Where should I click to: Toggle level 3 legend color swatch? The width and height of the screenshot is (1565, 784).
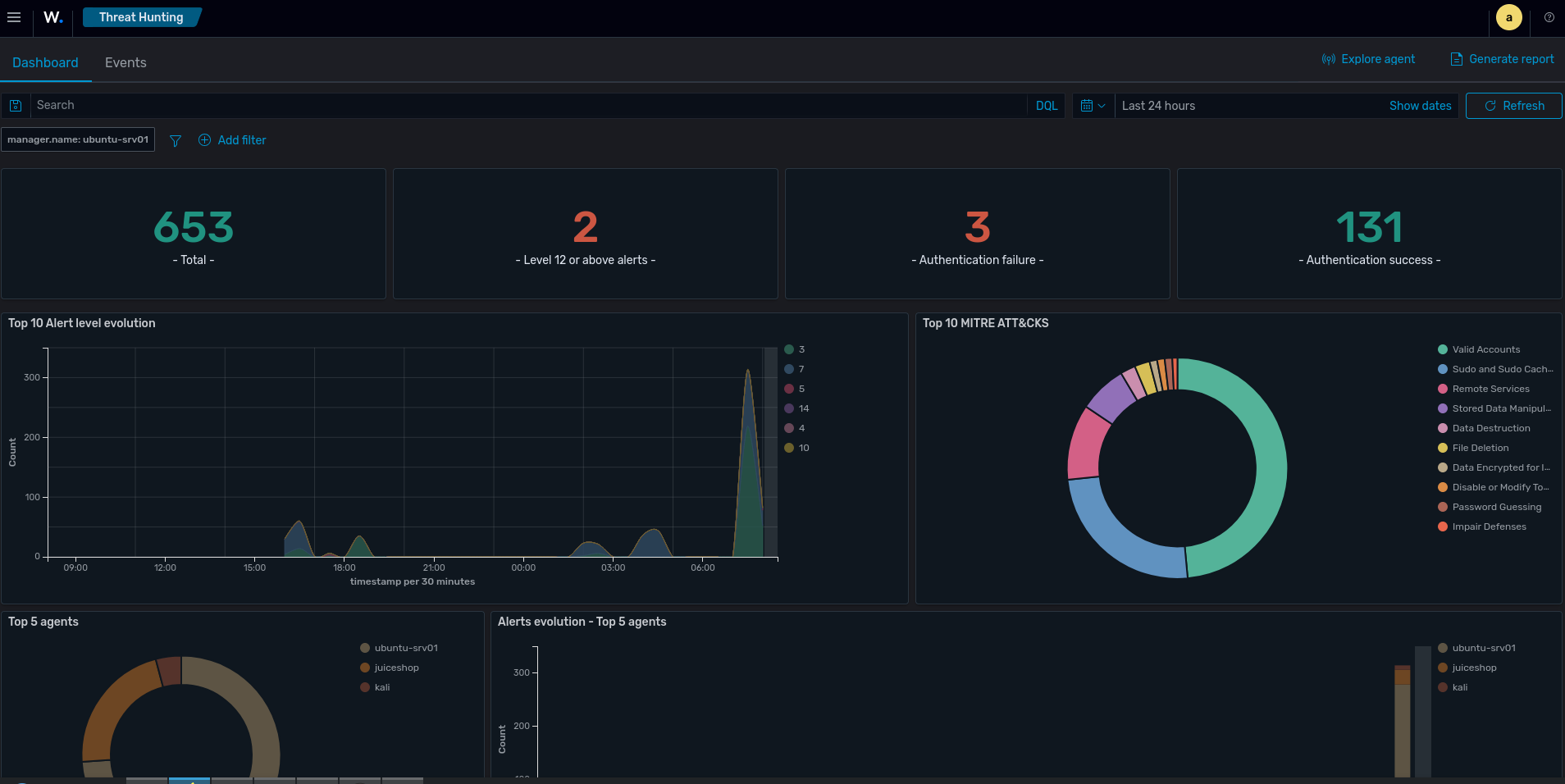coord(789,349)
